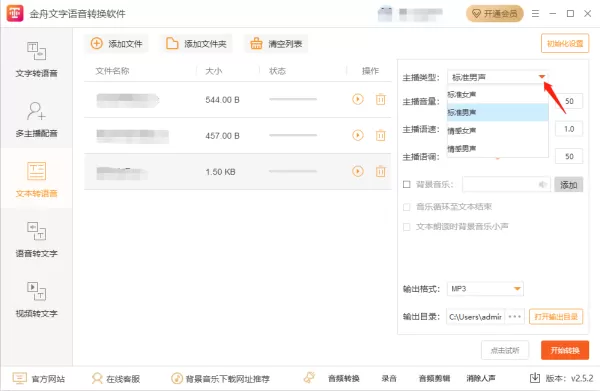The width and height of the screenshot is (600, 391).
Task: Open 音频剪辑 tool link
Action: point(434,379)
